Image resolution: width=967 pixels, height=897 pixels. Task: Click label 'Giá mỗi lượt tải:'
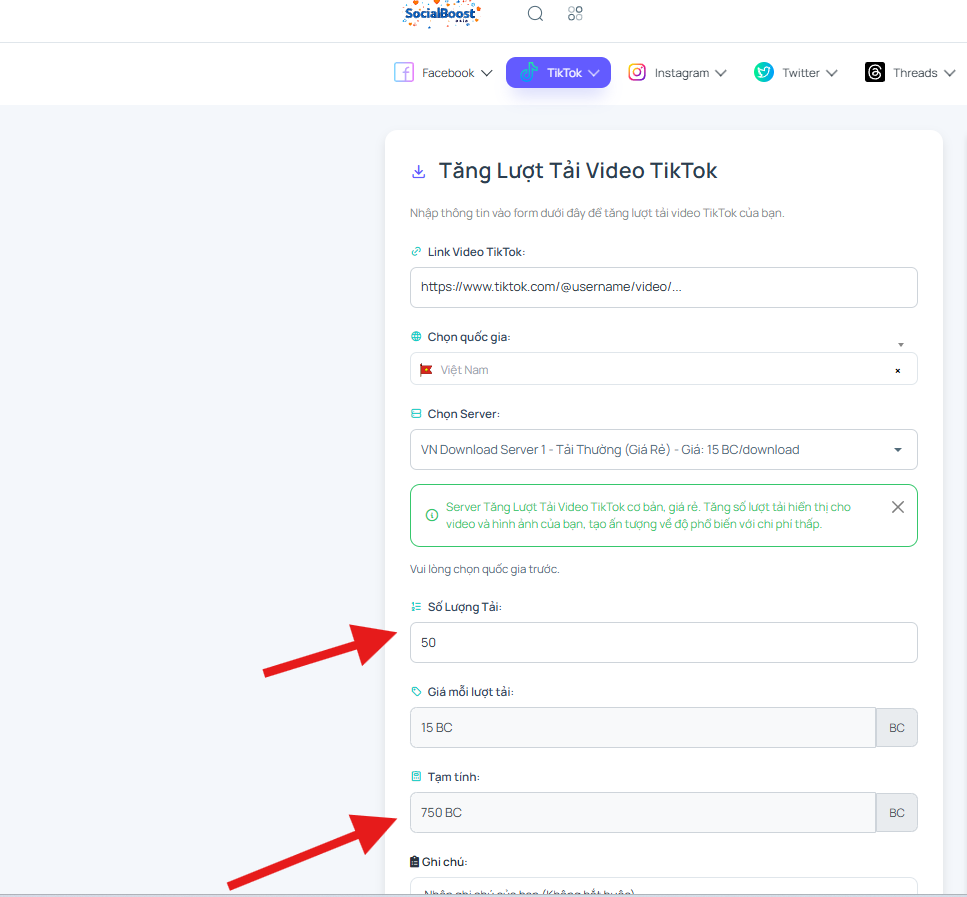point(471,692)
